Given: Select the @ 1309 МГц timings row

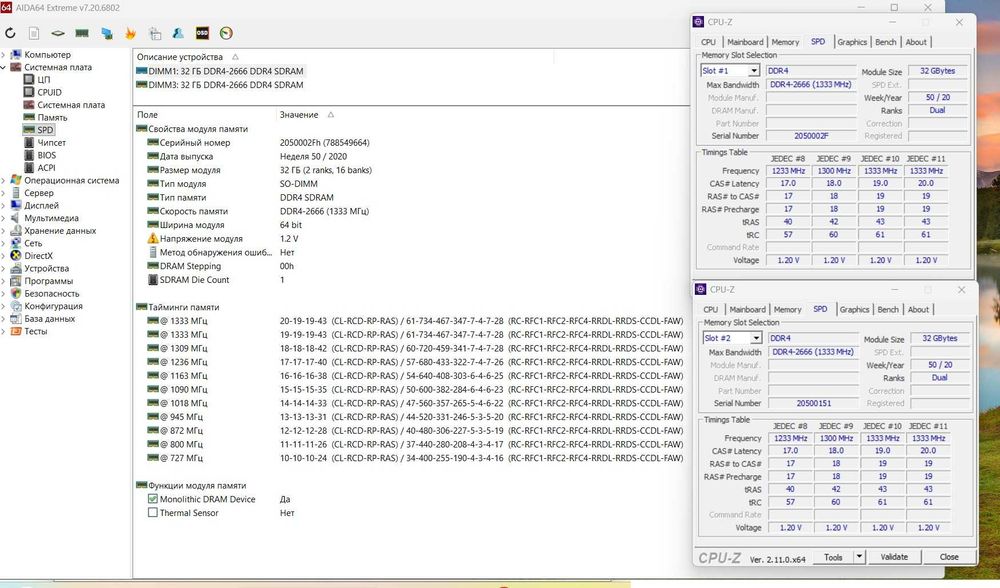Looking at the screenshot, I should 415,348.
